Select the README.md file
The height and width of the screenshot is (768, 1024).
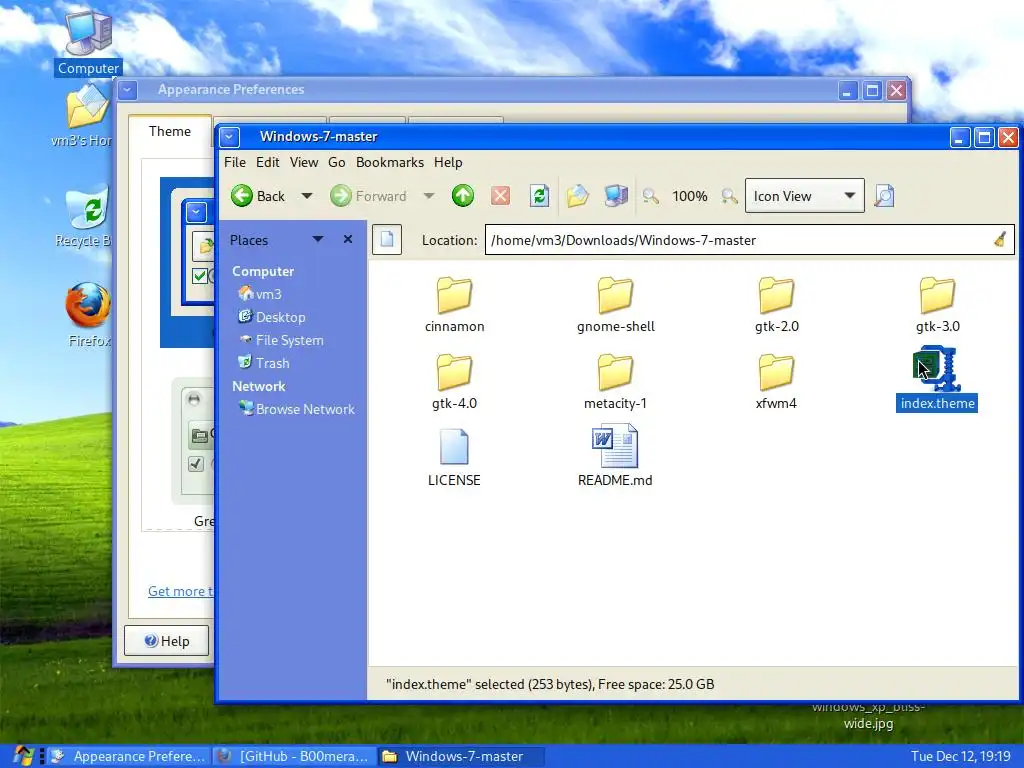[x=615, y=457]
